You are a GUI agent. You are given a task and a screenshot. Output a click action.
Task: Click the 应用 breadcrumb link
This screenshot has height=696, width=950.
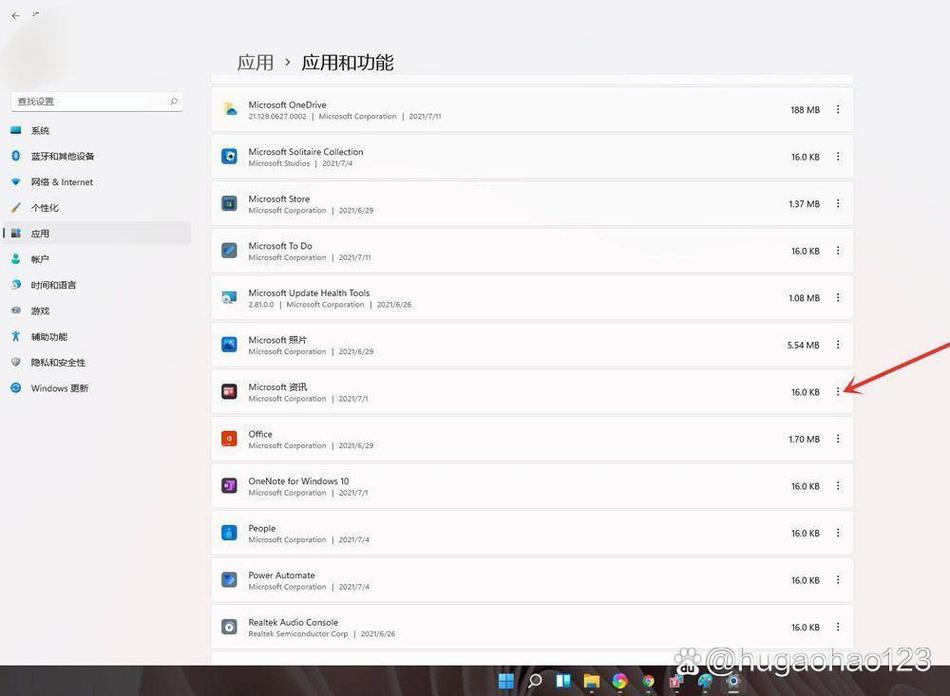(256, 62)
